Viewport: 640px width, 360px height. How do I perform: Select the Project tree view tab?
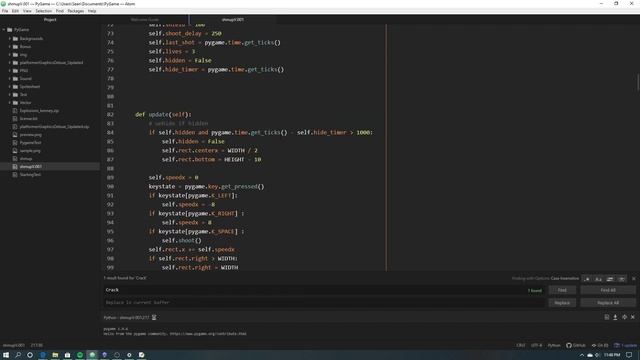coord(50,20)
